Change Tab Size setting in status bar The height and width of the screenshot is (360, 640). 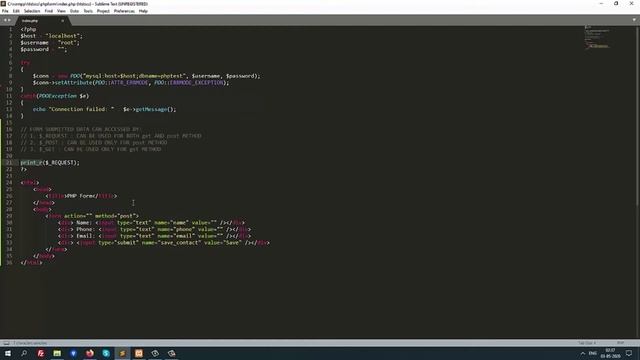(587, 343)
